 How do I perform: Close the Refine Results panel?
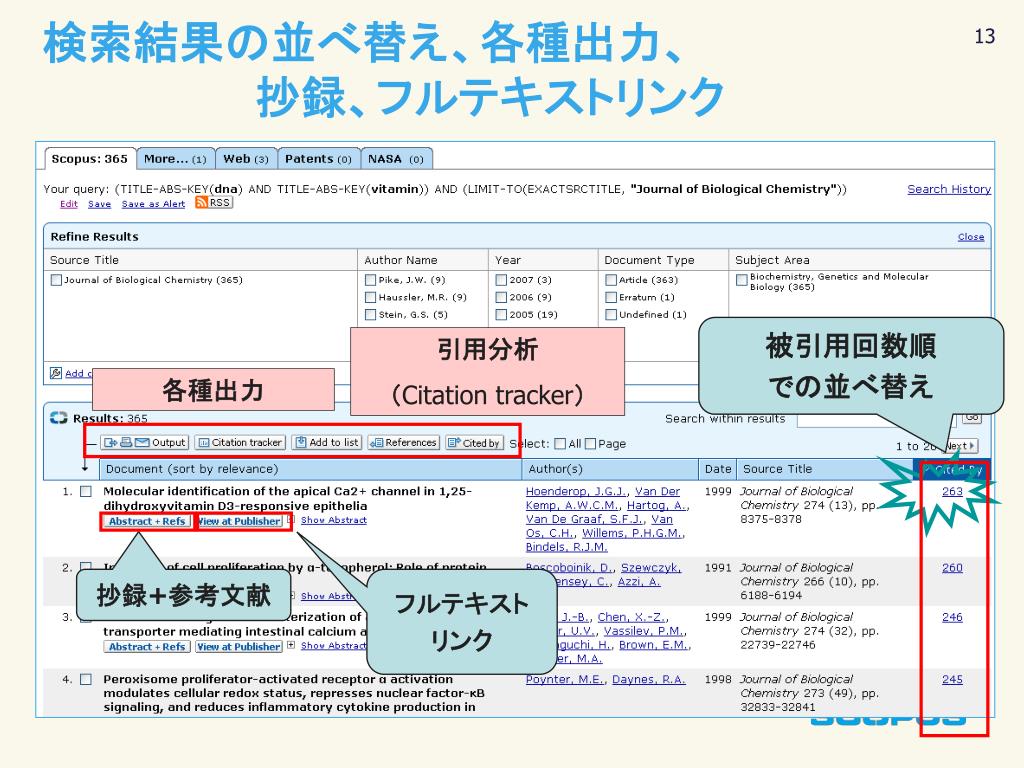coord(970,237)
